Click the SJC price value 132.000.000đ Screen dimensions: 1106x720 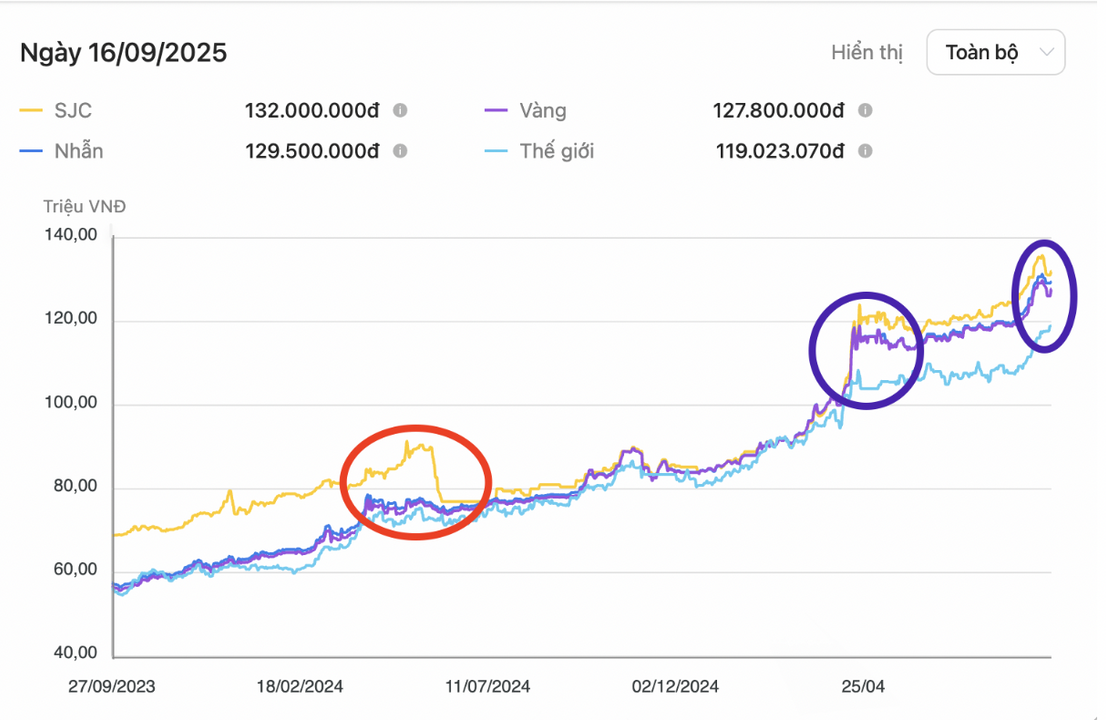(x=312, y=111)
